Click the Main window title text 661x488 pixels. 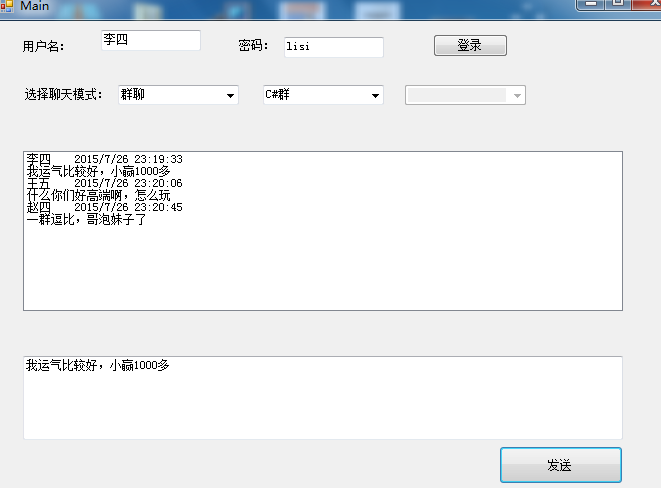pyautogui.click(x=35, y=6)
